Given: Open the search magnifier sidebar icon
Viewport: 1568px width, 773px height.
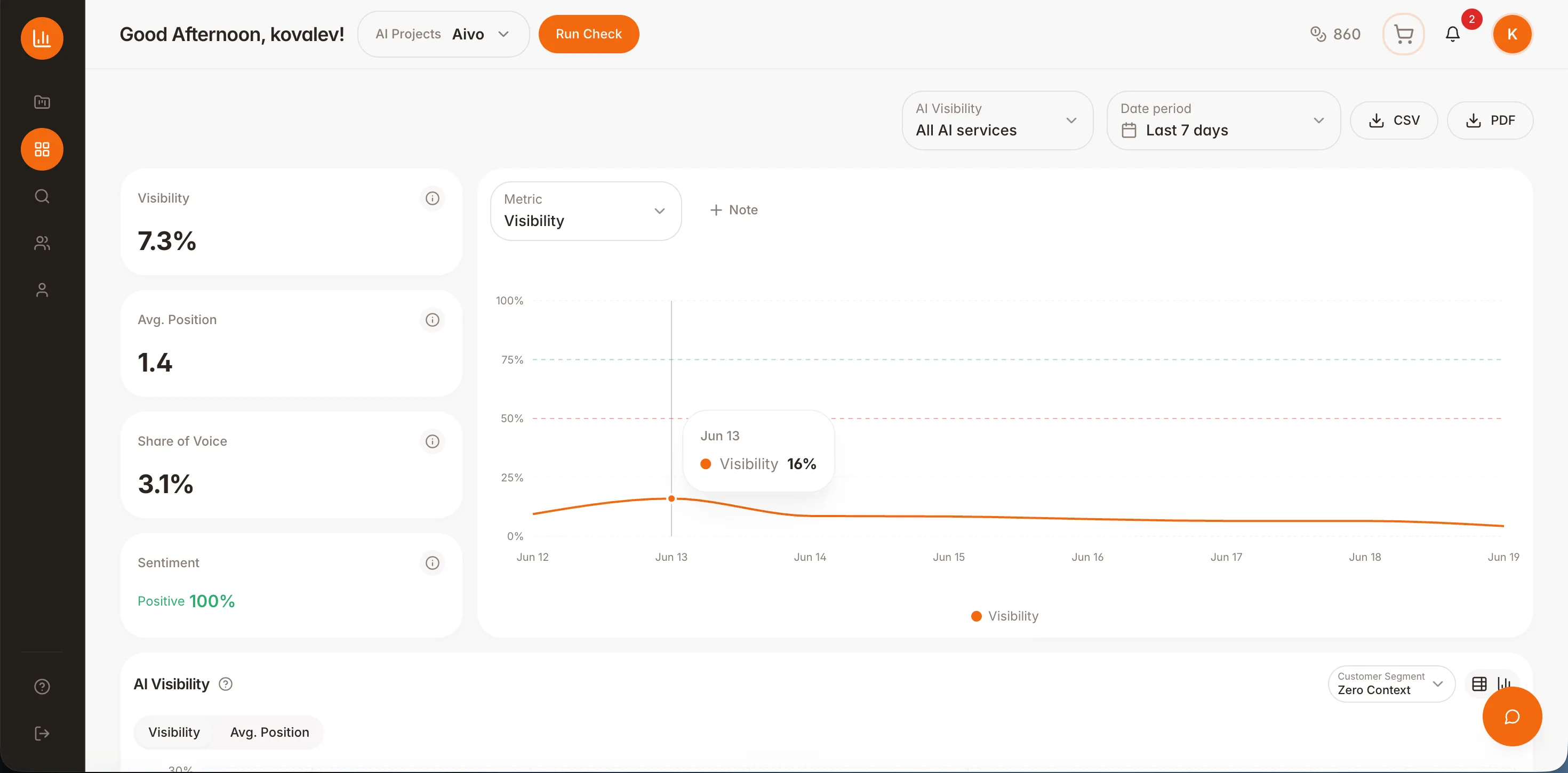Looking at the screenshot, I should coord(42,196).
